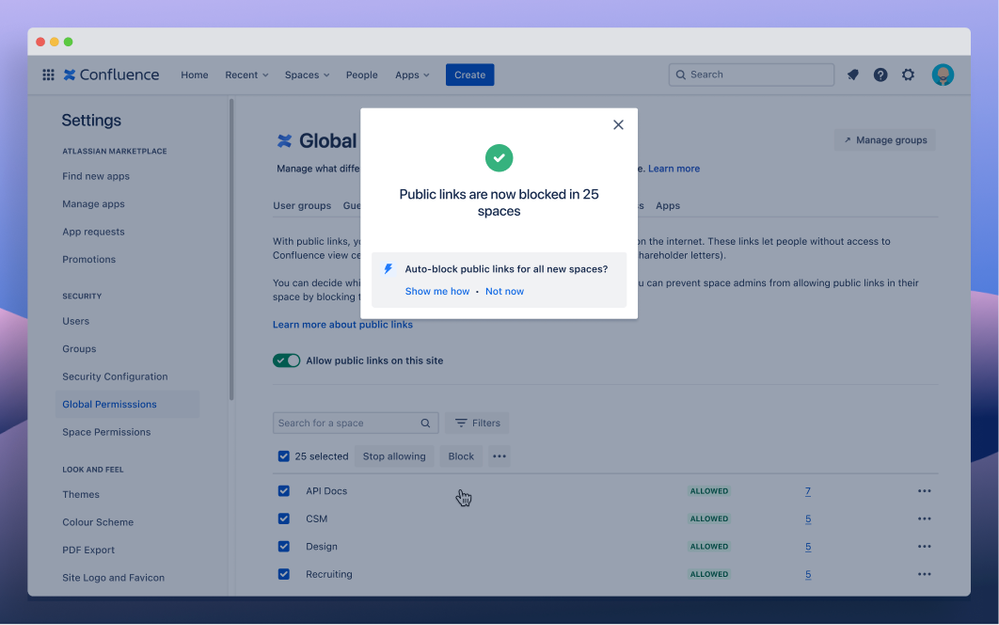Switch to the User groups tab

[302, 206]
